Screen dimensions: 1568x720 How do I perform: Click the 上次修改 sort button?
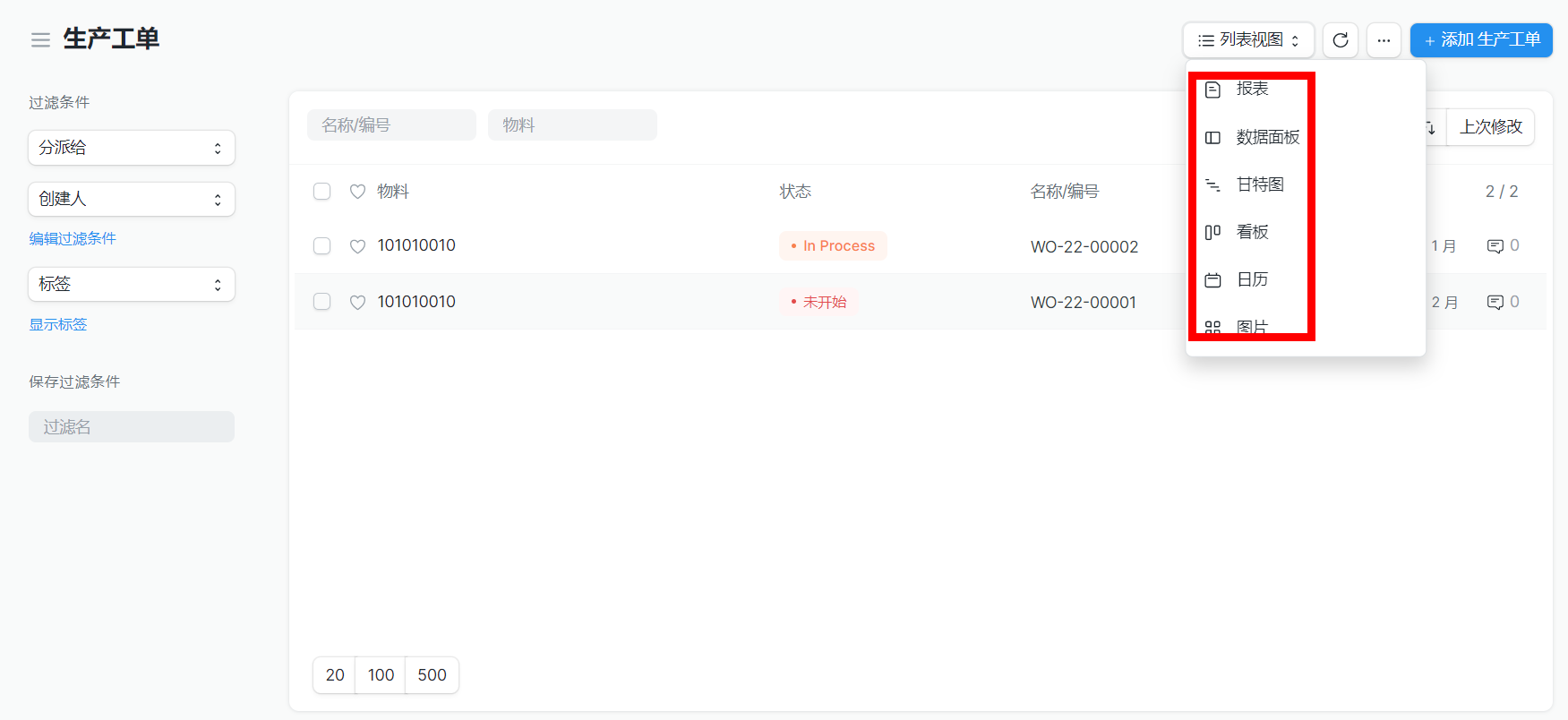pyautogui.click(x=1491, y=127)
